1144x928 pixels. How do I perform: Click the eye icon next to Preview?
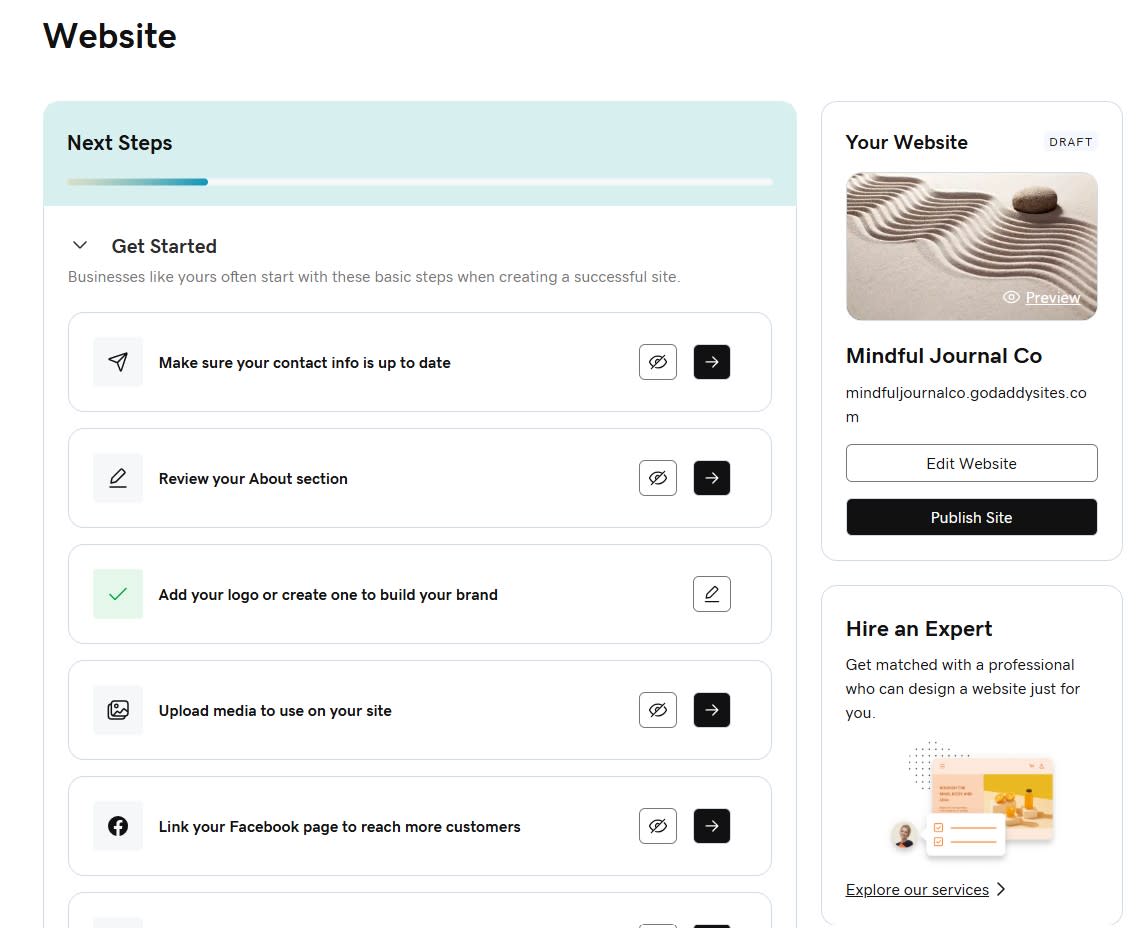(1011, 297)
